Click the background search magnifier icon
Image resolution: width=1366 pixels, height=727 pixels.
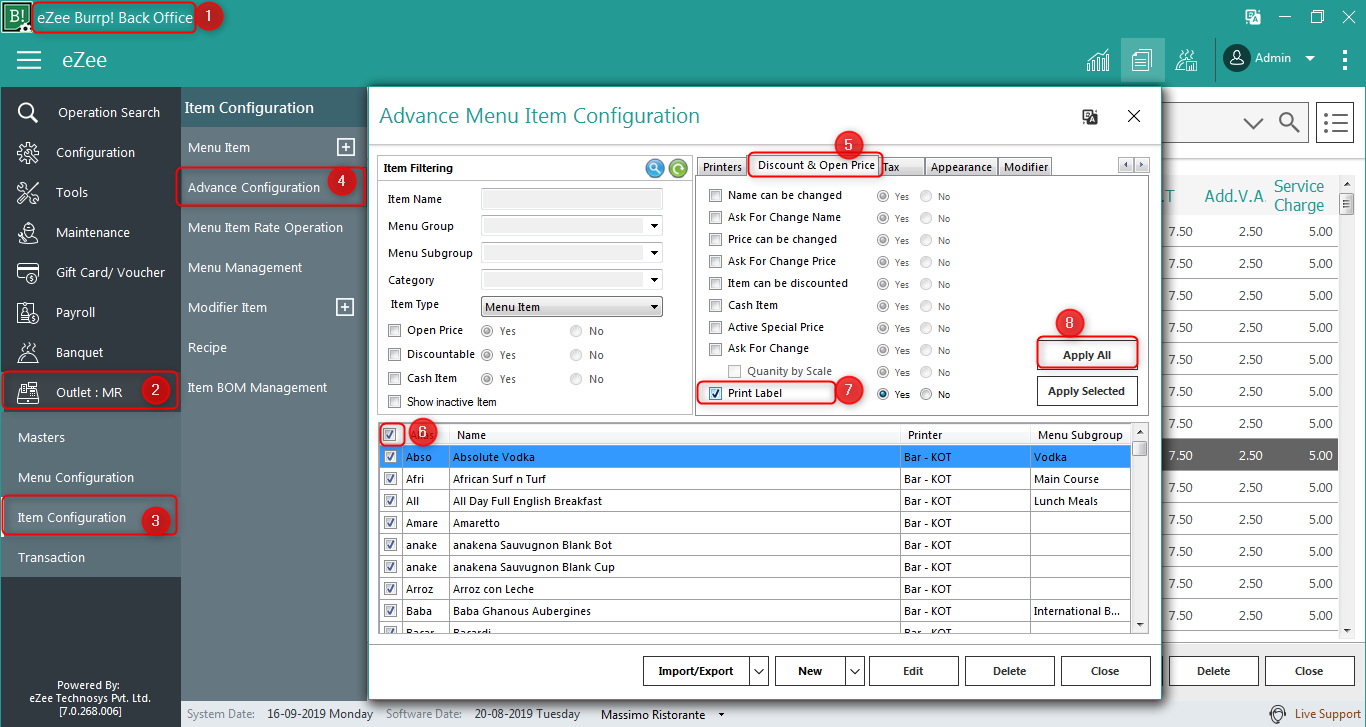[x=1290, y=123]
